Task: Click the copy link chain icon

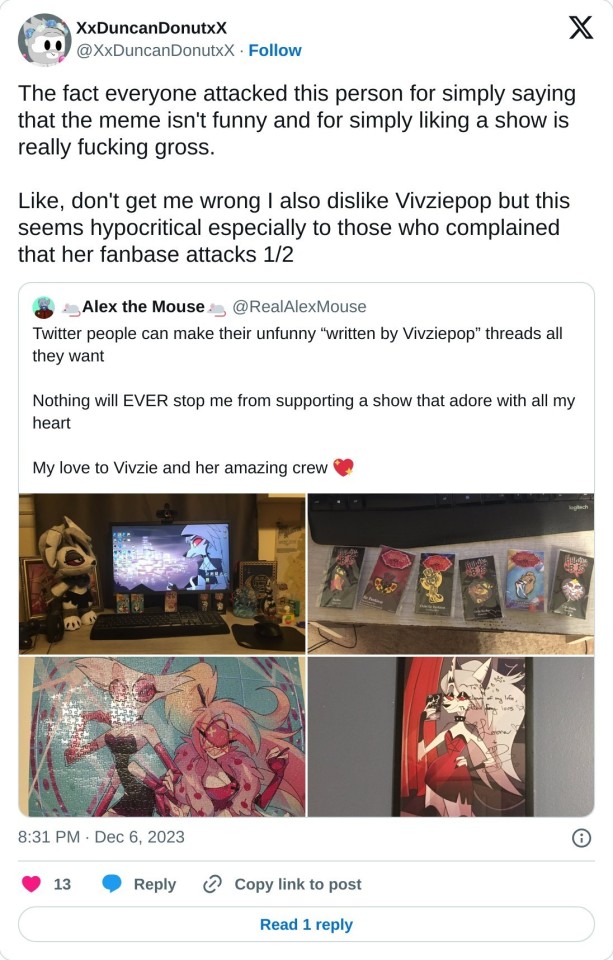Action: 212,884
